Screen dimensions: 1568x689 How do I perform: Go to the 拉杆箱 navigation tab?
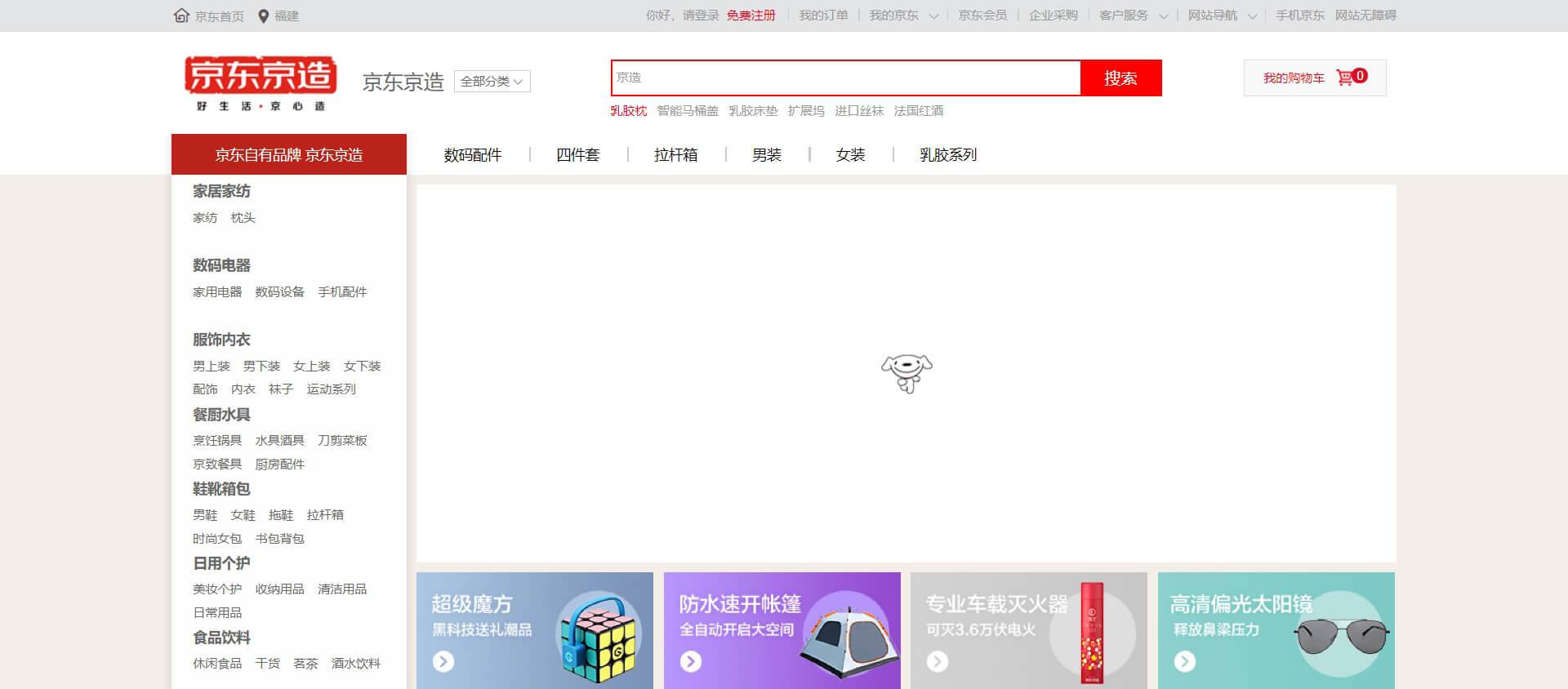[x=675, y=155]
